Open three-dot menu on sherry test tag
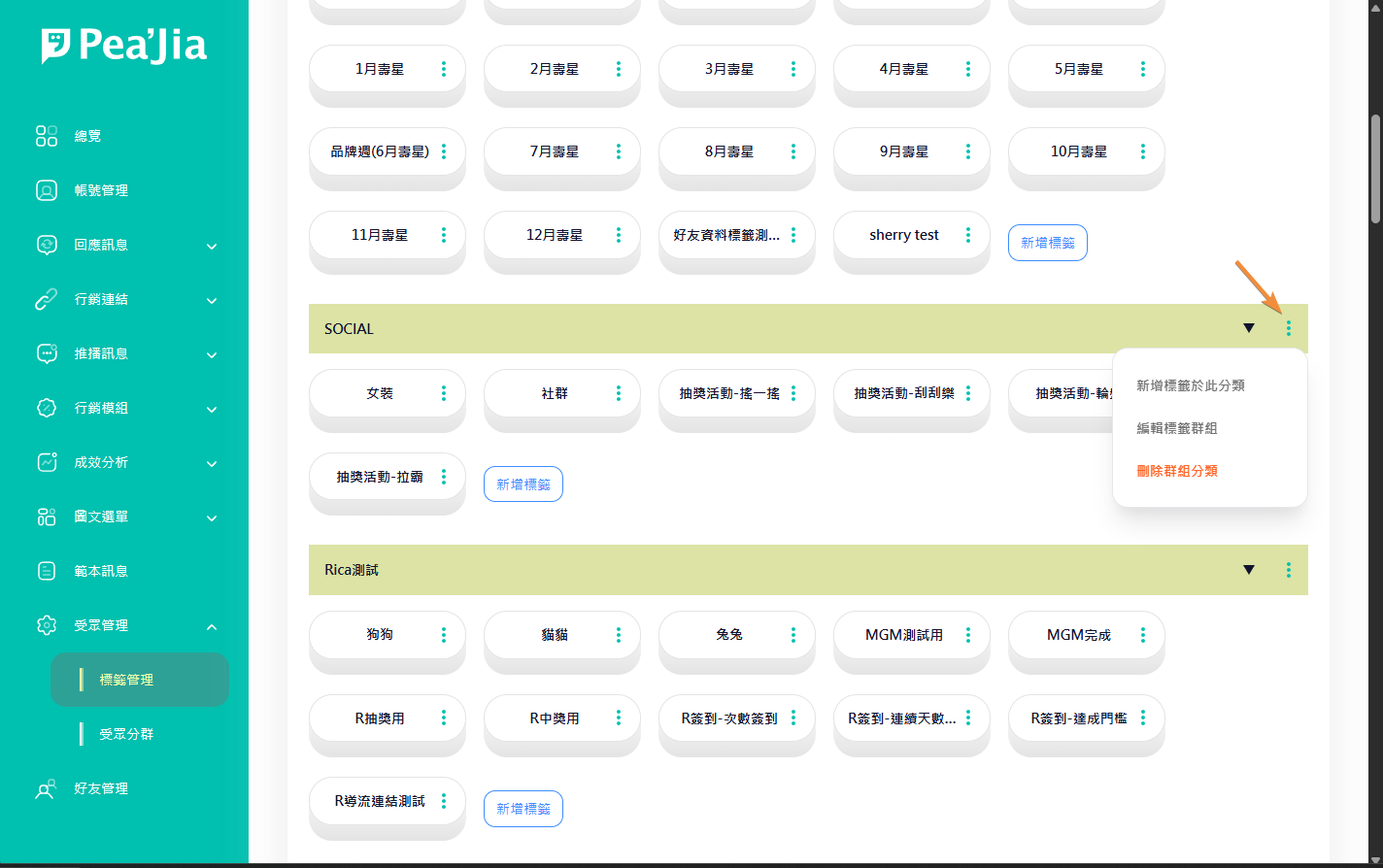Screen dimensions: 1383x868 (x=968, y=235)
